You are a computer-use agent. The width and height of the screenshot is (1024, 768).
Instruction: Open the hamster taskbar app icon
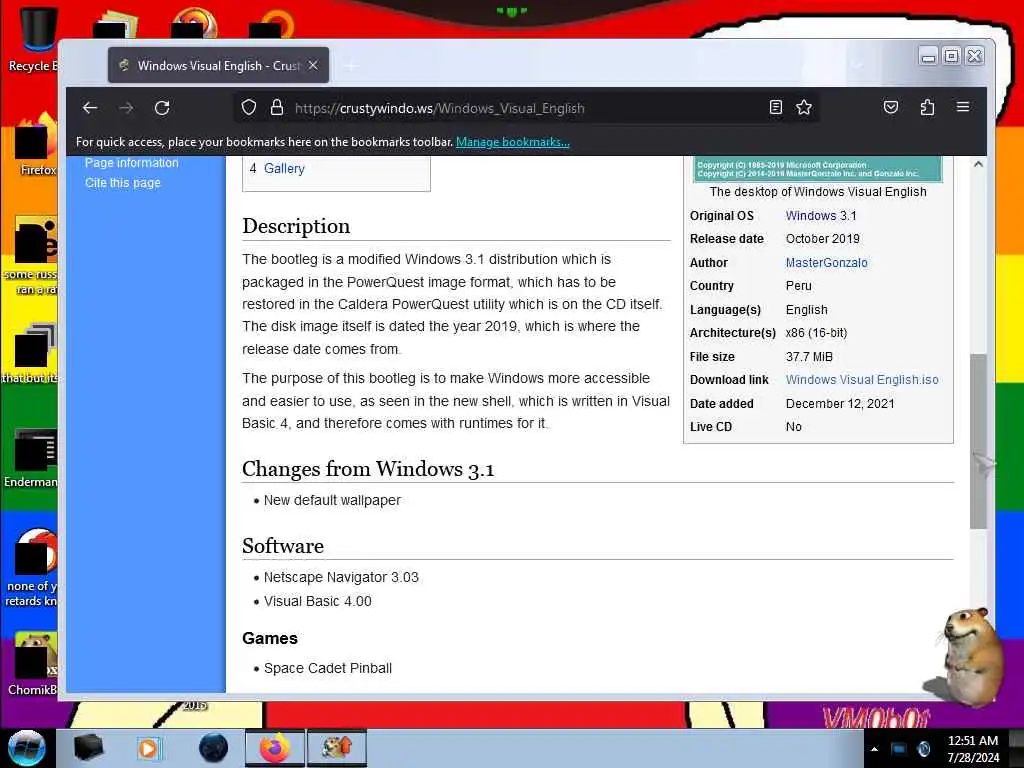click(x=337, y=748)
